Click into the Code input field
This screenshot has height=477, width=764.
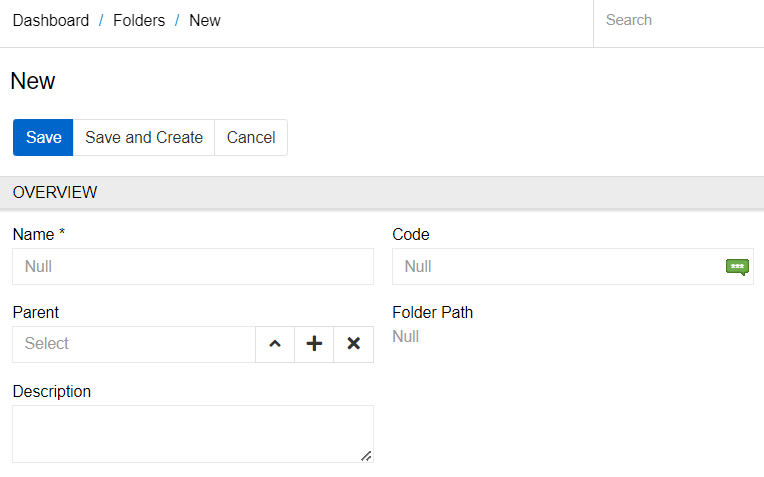click(558, 267)
